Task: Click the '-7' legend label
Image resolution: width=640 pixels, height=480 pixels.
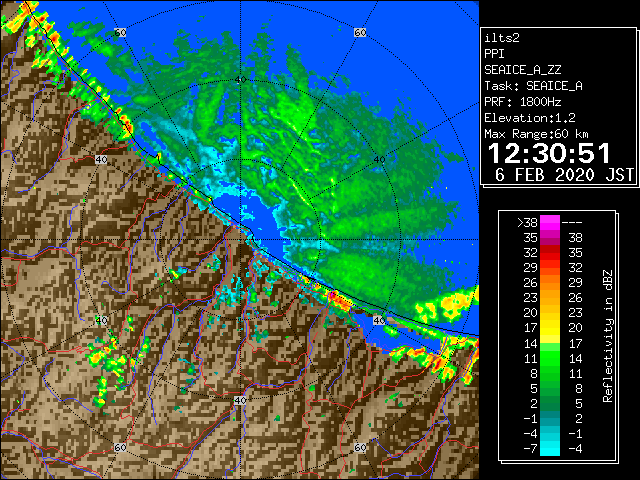Action: [x=530, y=449]
